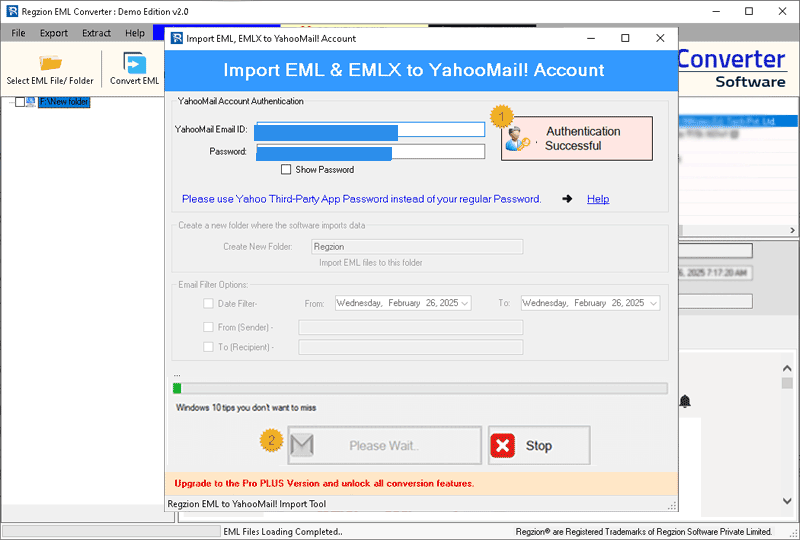Click the Help link for app password
The width and height of the screenshot is (800, 540).
click(598, 199)
